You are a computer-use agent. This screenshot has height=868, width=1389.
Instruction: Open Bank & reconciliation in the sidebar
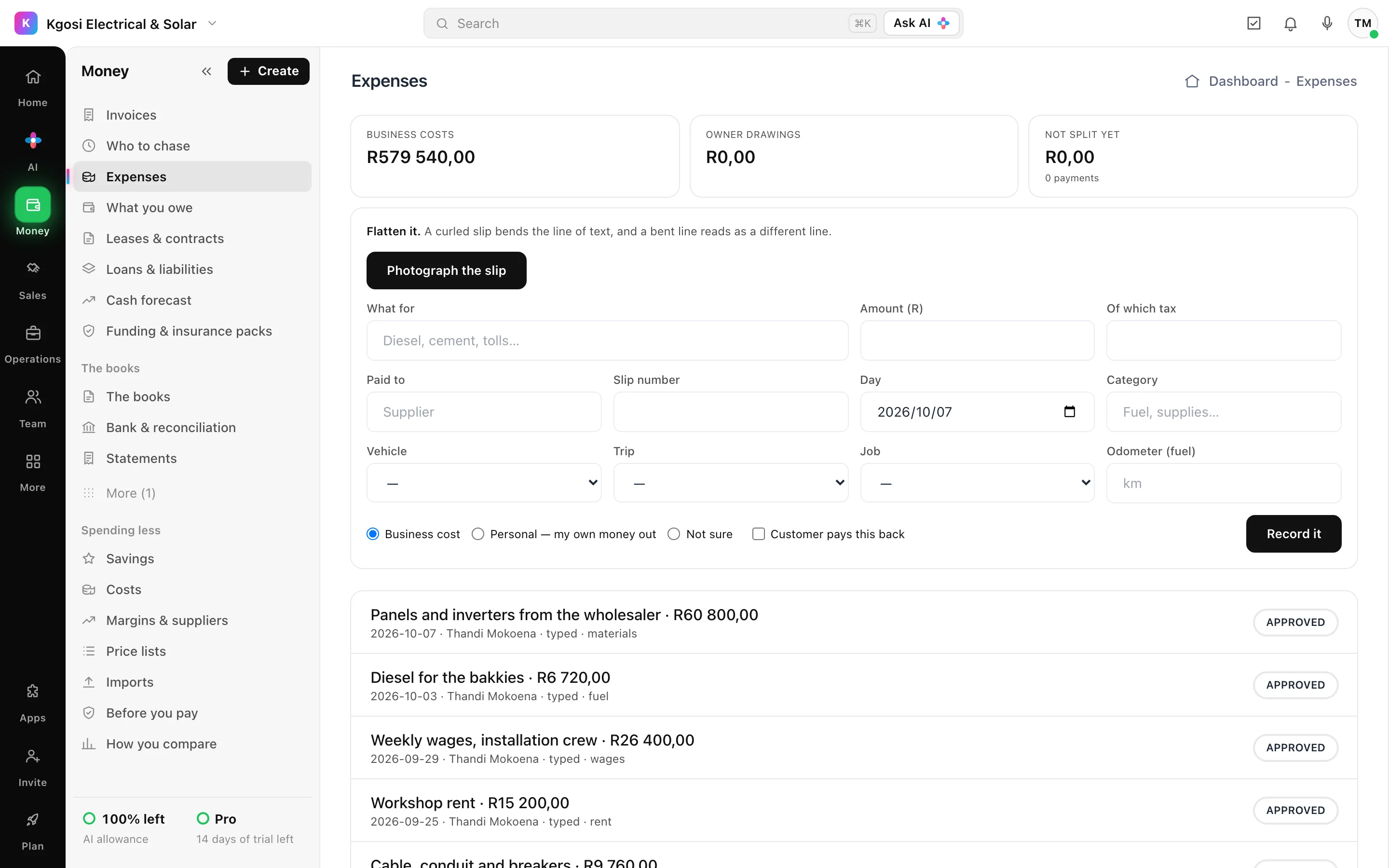point(192,428)
